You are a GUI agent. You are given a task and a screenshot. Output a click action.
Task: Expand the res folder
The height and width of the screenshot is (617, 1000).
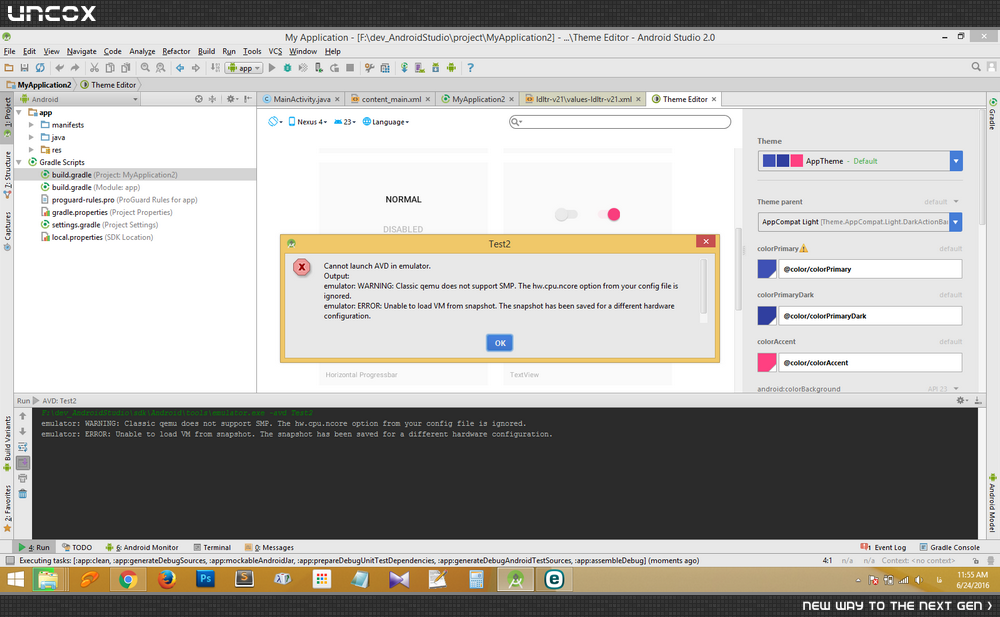31,150
